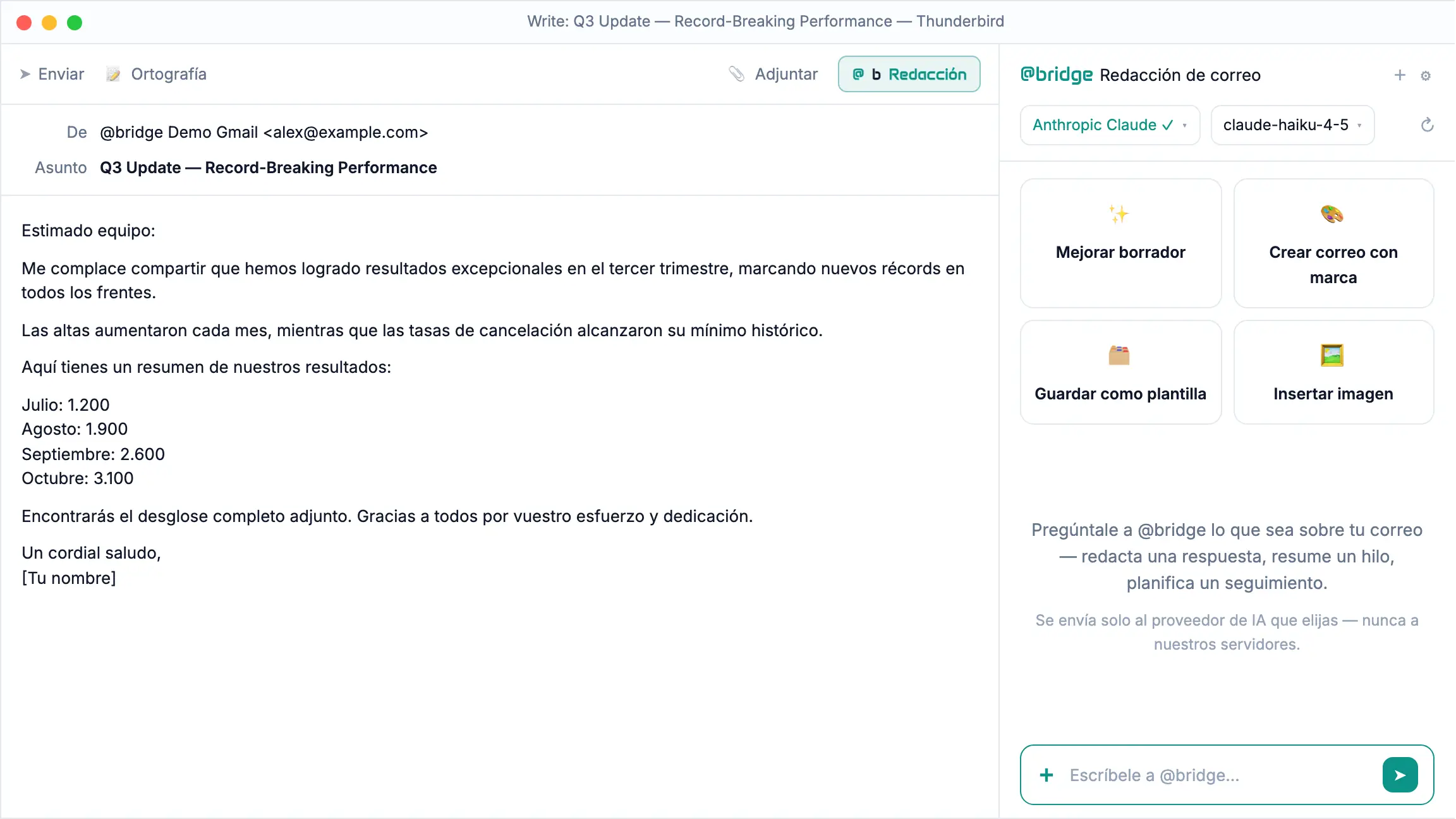
Task: Click the 'Redacción de correo' panel title
Action: [1180, 75]
